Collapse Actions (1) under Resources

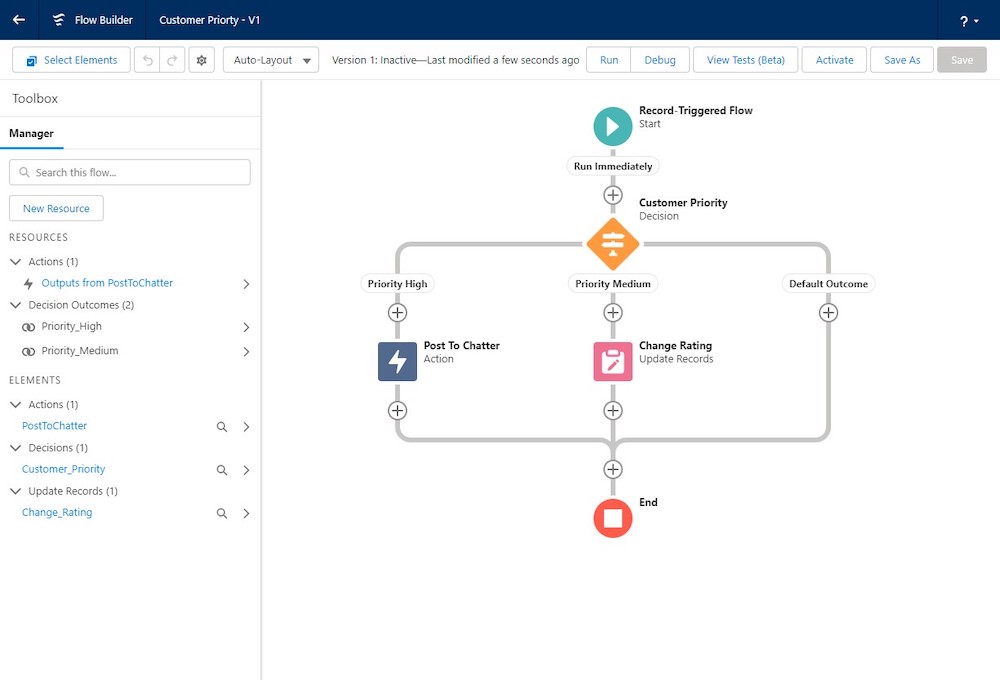[16, 262]
